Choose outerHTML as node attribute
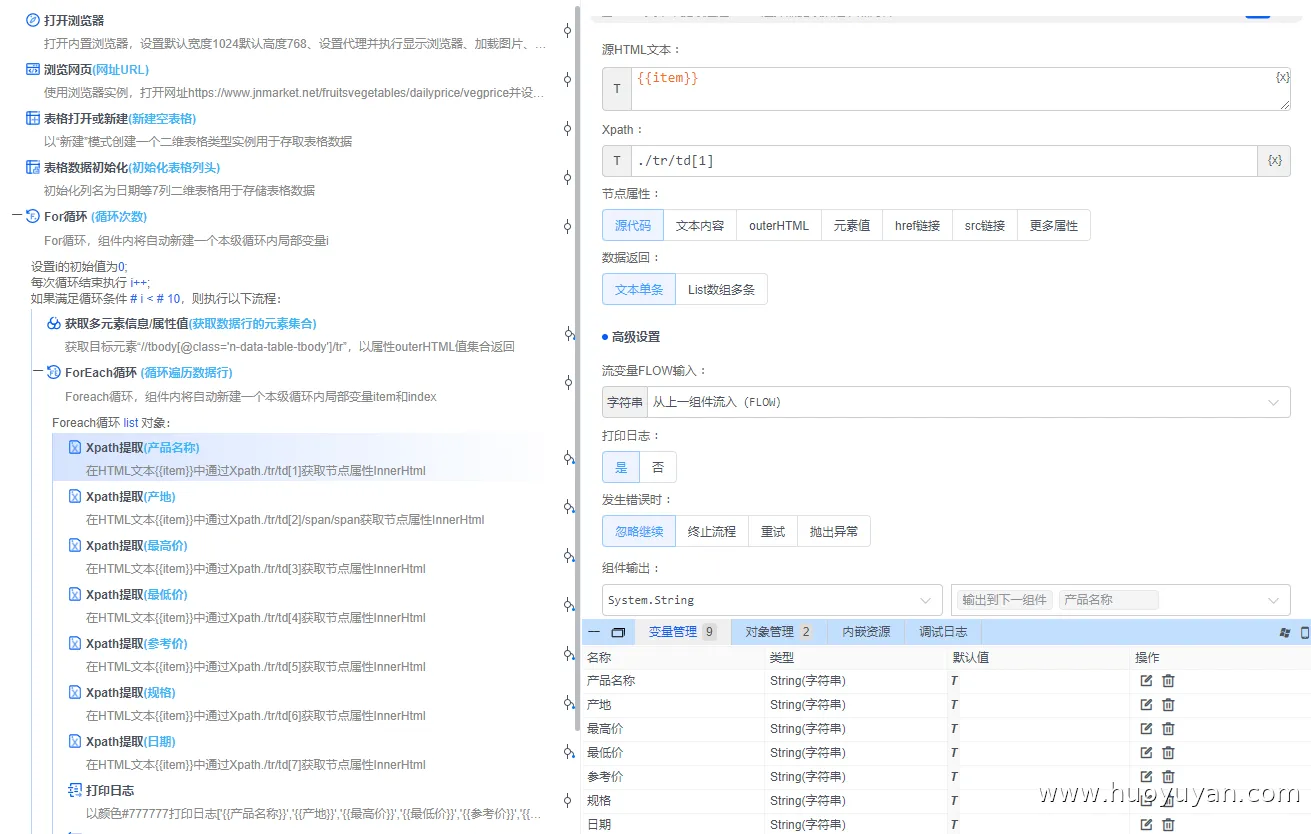Image resolution: width=1311 pixels, height=834 pixels. click(x=779, y=225)
